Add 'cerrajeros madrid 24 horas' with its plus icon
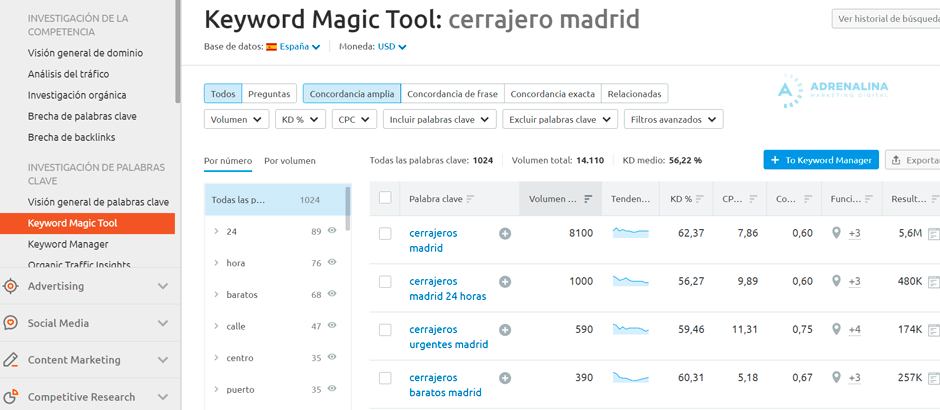The height and width of the screenshot is (410, 940). click(x=505, y=282)
